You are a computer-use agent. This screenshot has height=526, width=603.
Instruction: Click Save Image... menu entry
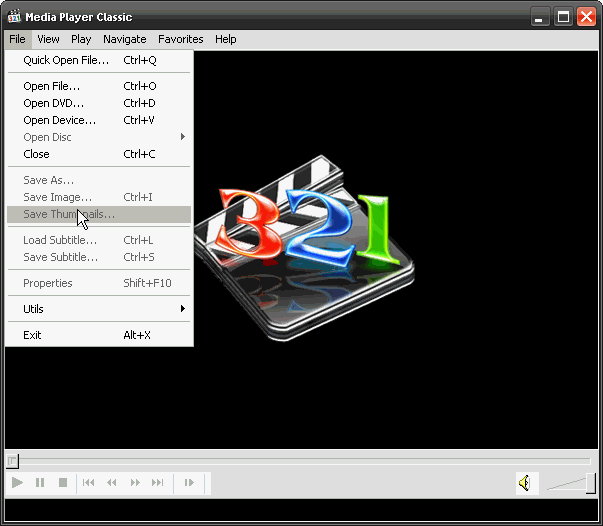(99, 197)
